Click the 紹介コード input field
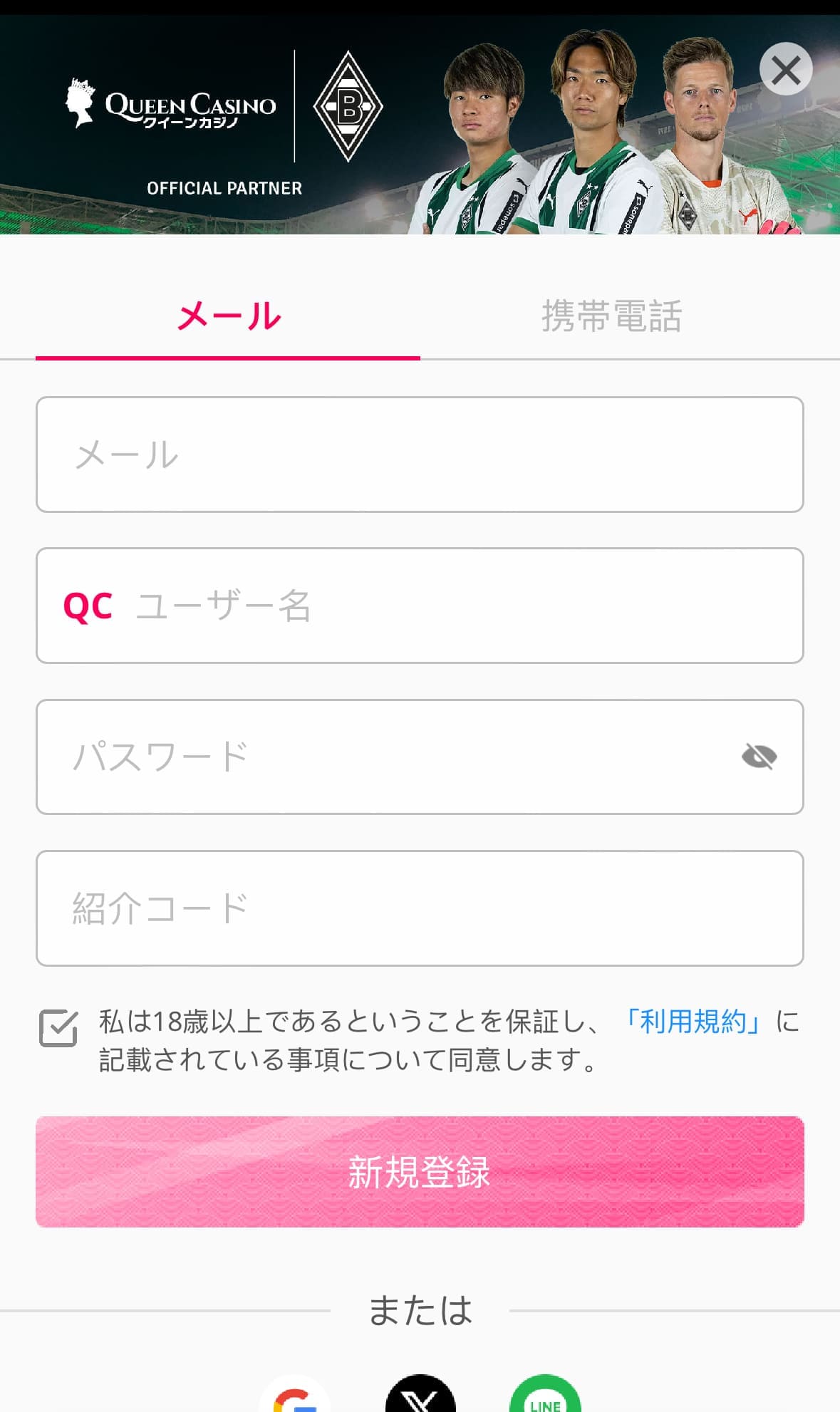Viewport: 840px width, 1412px height. (420, 908)
